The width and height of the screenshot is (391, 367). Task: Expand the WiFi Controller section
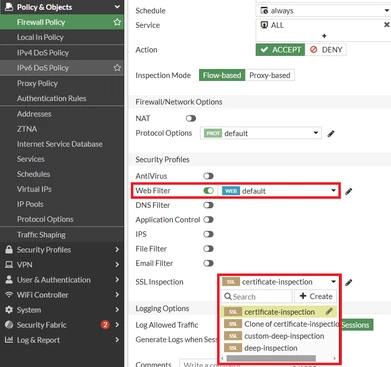(x=117, y=295)
